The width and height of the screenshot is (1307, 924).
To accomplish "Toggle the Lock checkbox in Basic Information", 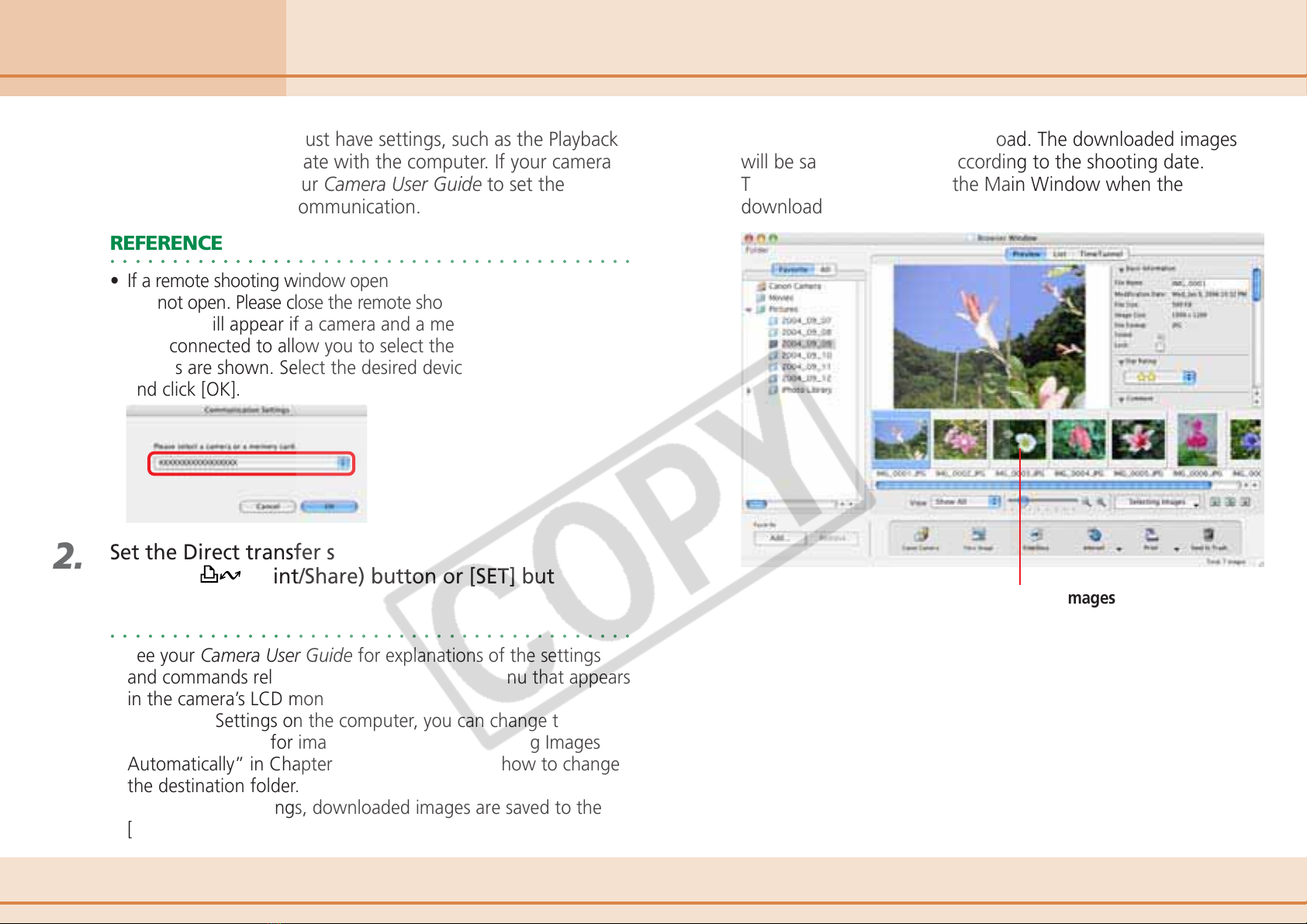I will pos(1160,346).
